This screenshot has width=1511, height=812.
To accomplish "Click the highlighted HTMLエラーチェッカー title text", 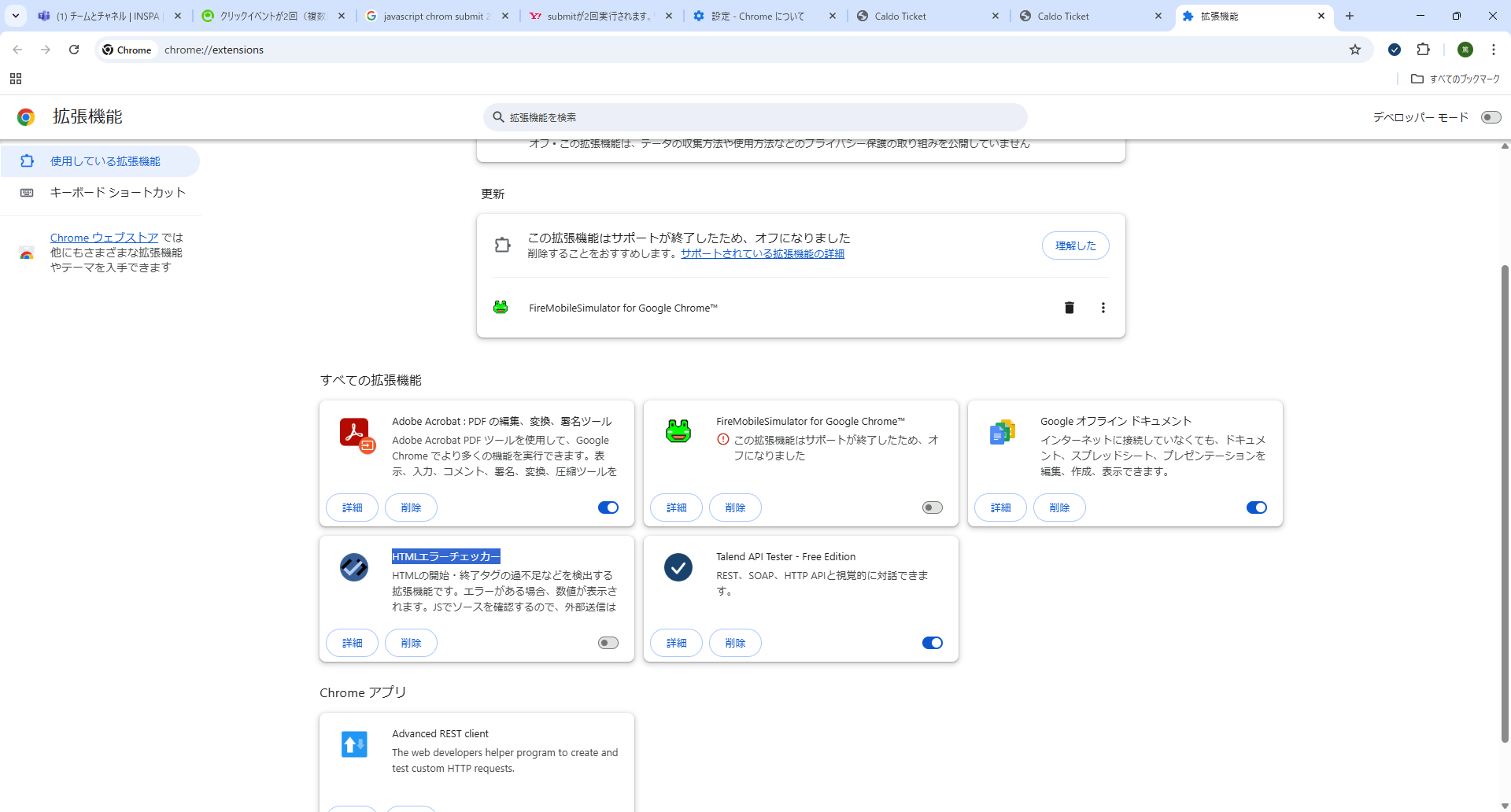I will (446, 556).
